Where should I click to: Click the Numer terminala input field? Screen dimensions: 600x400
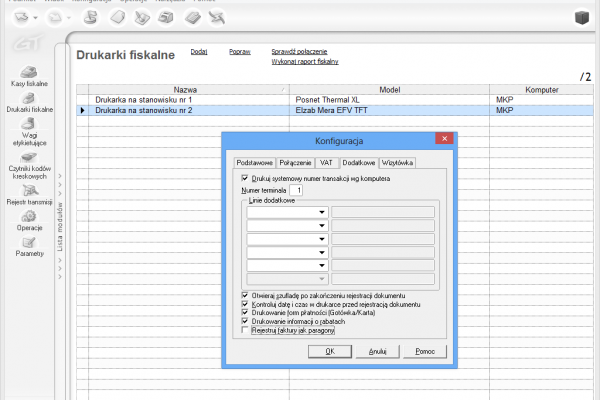click(x=298, y=189)
